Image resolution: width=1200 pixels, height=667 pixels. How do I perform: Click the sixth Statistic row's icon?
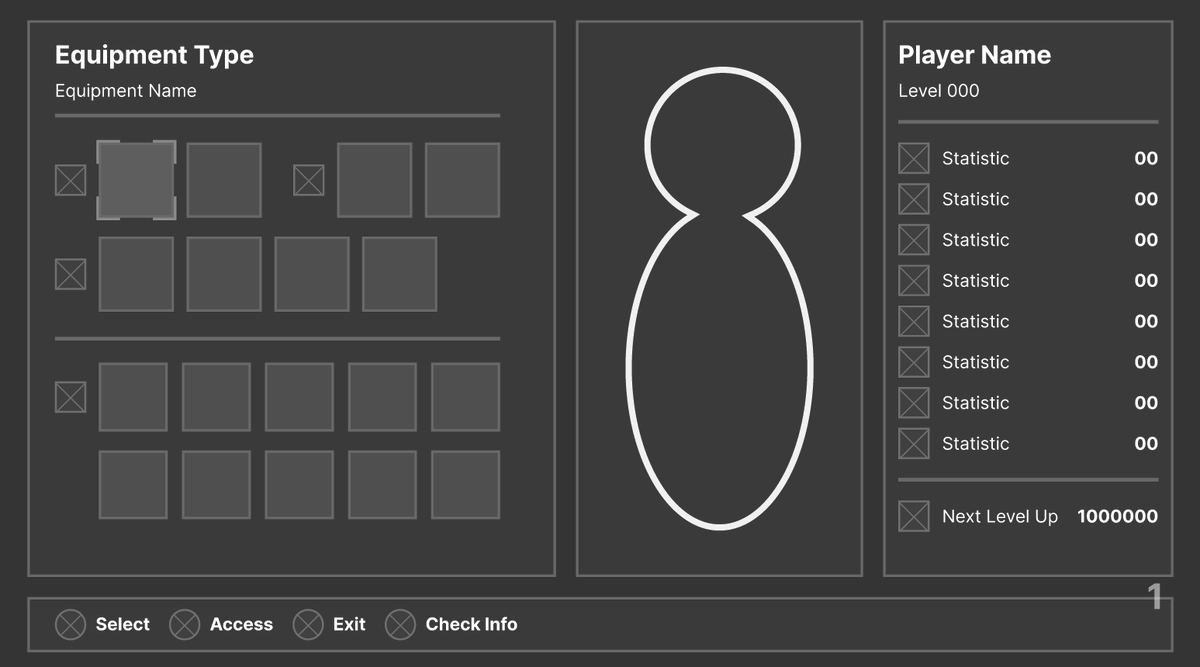click(914, 362)
